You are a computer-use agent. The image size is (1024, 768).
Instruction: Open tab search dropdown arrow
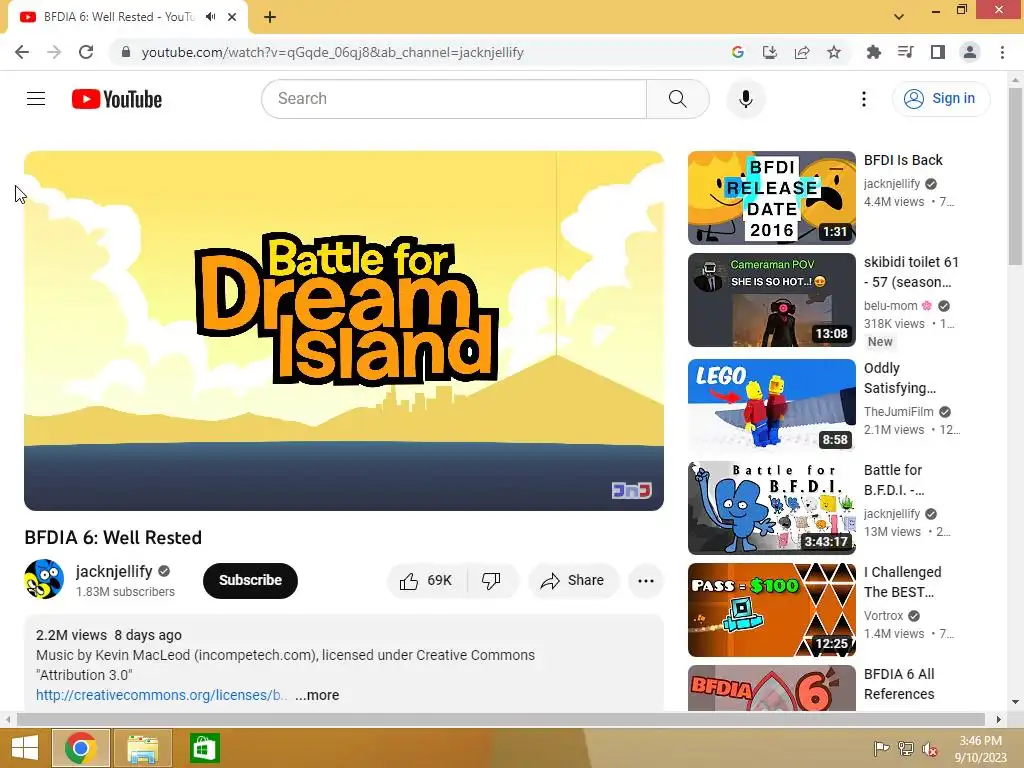(x=899, y=17)
